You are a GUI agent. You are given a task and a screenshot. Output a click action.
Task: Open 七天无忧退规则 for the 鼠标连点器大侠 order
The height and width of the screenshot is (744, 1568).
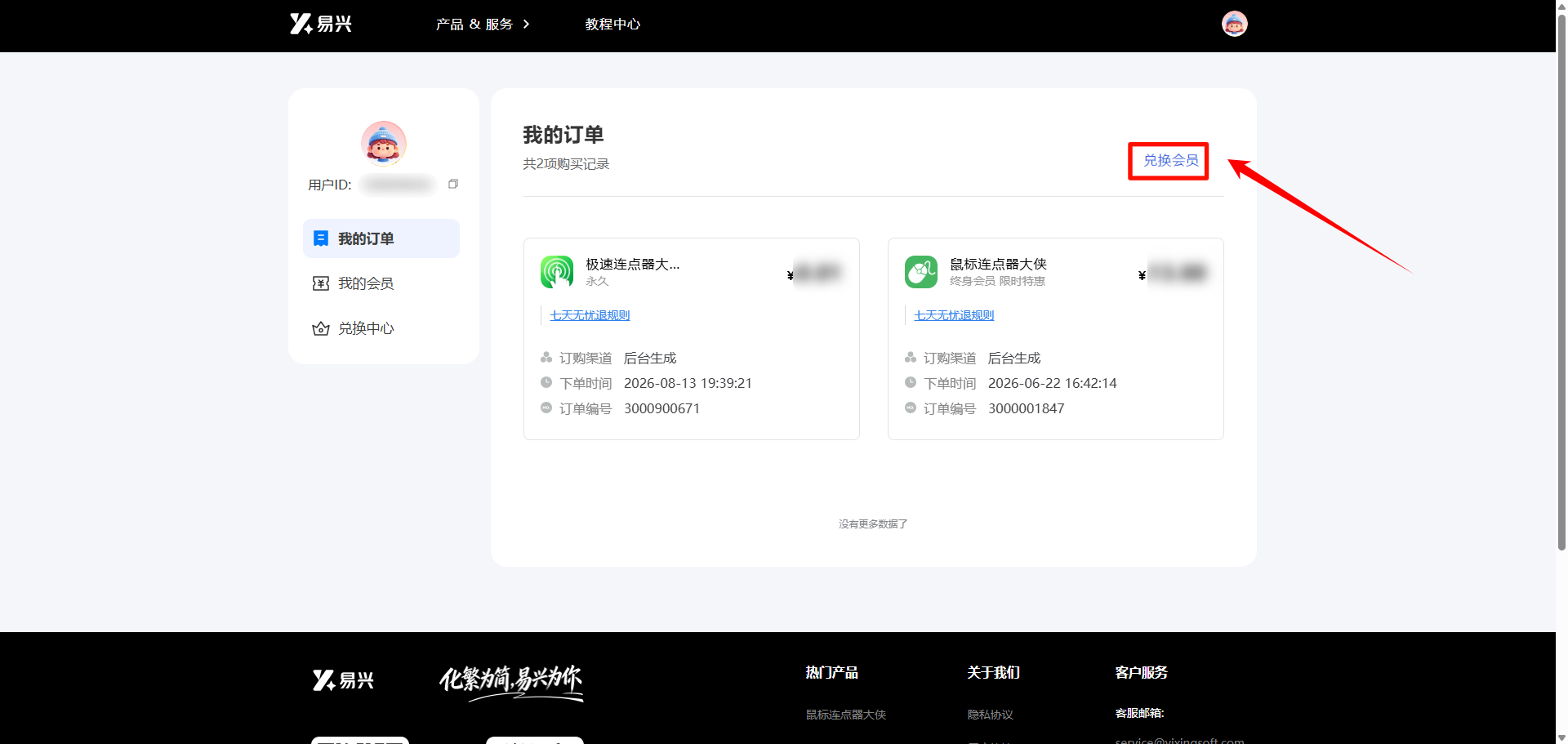coord(954,315)
